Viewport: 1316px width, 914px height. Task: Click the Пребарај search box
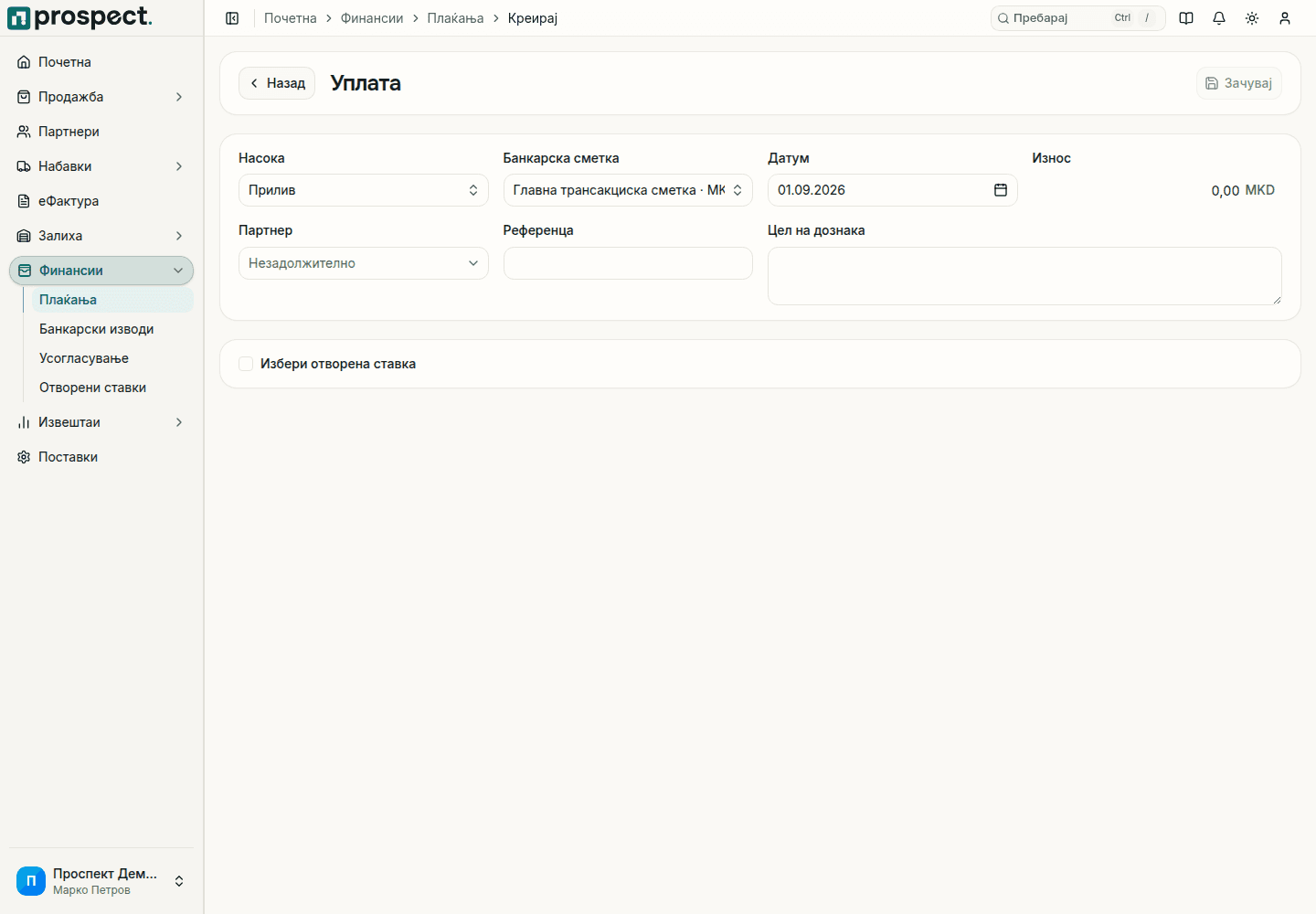pos(1078,18)
